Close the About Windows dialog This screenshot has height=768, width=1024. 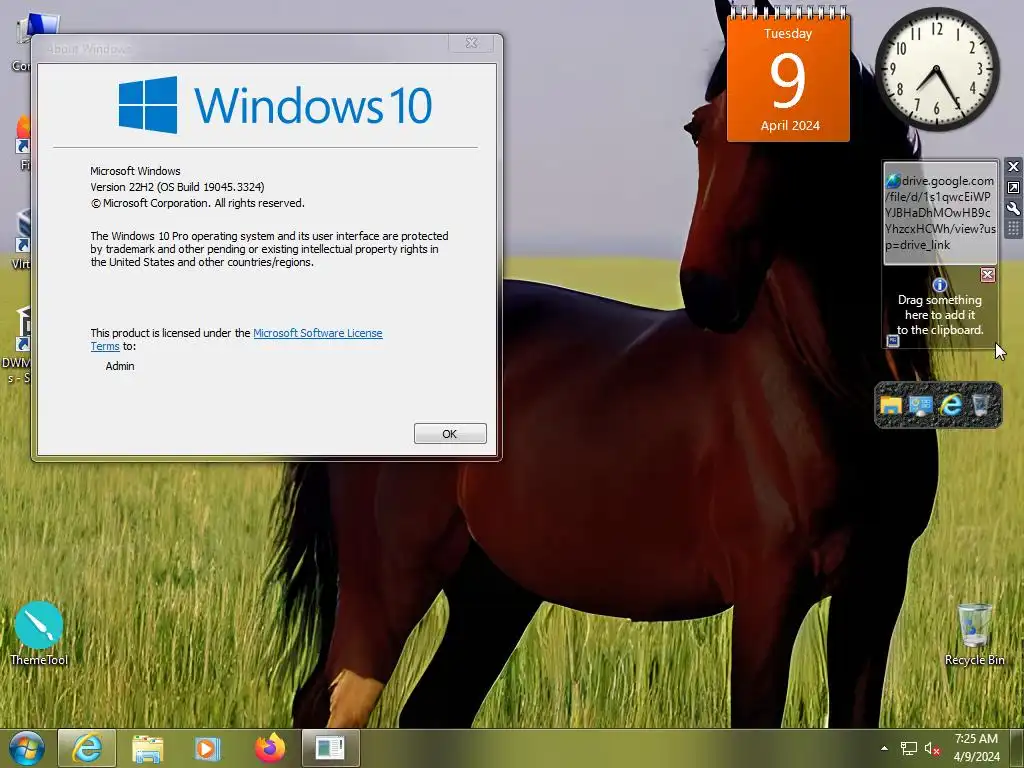472,43
